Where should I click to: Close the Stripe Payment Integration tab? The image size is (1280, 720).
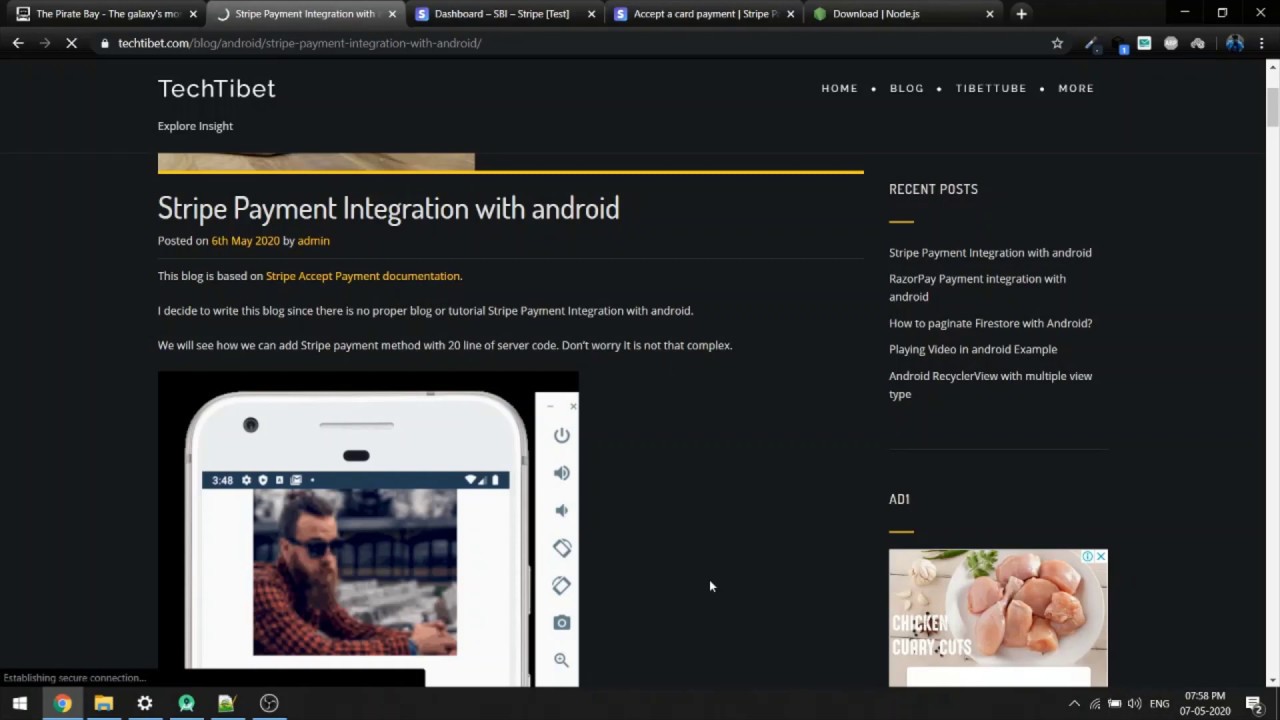coord(393,14)
